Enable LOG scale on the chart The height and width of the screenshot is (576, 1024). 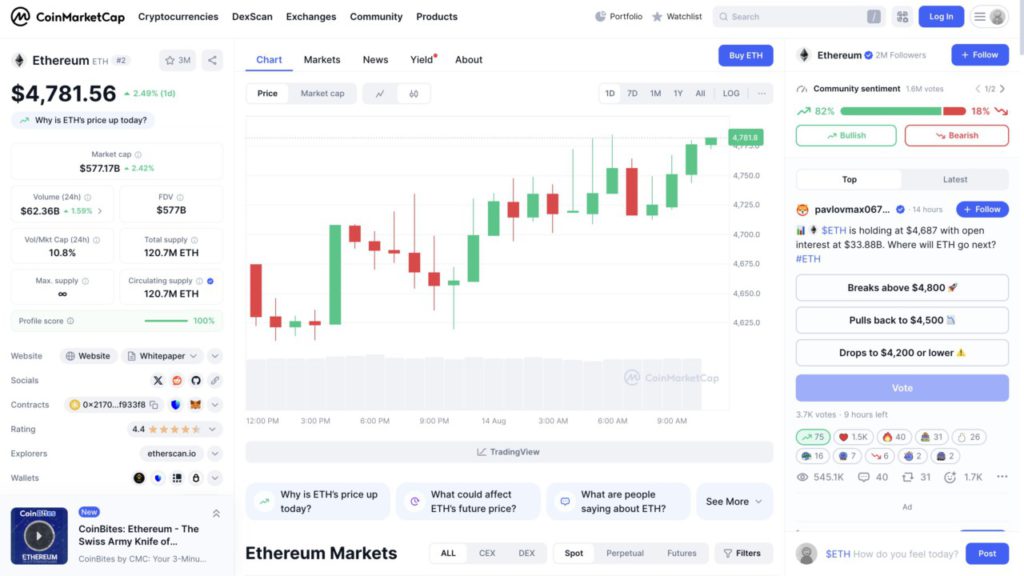pos(731,93)
